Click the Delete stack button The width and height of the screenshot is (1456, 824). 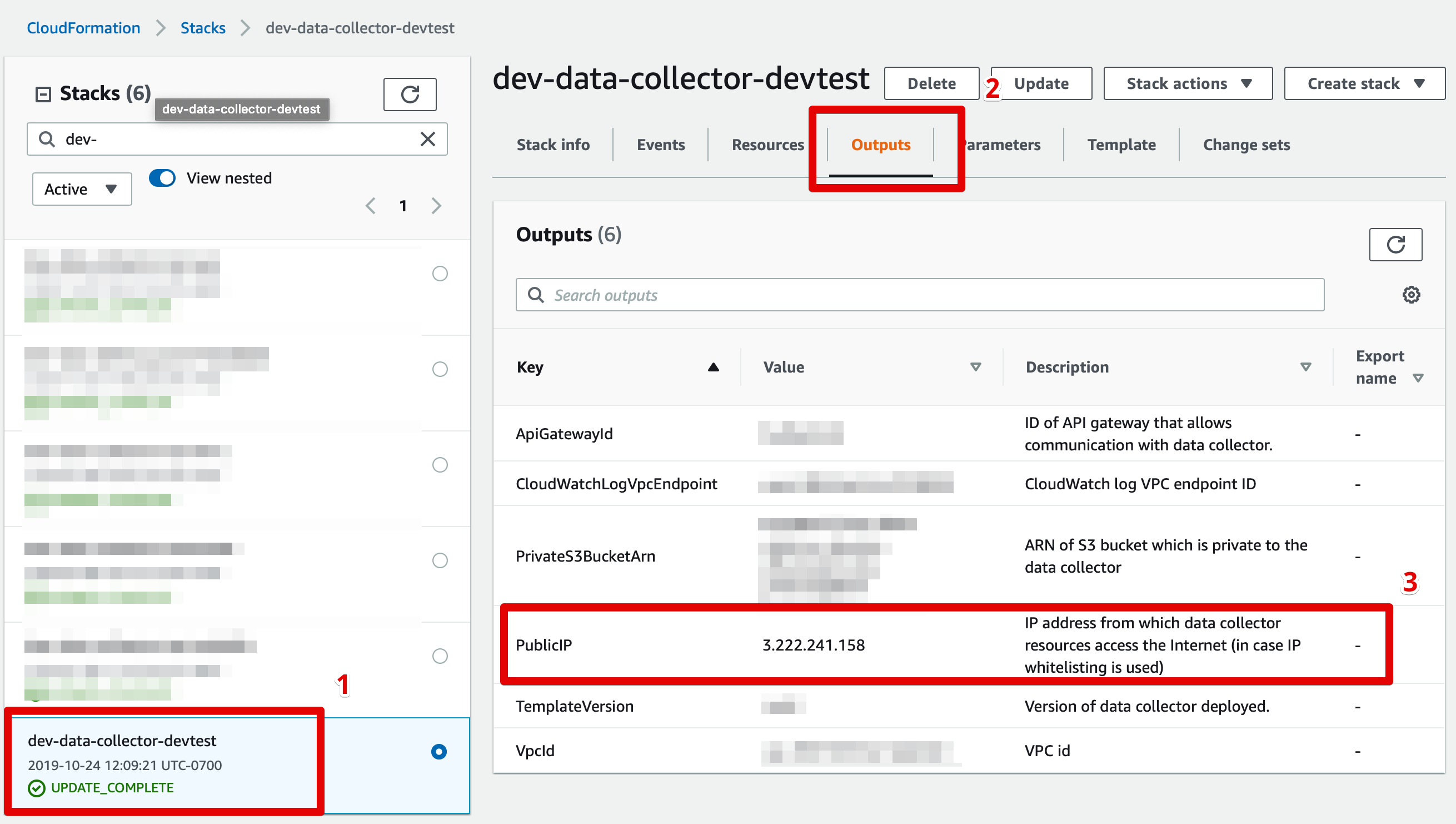[930, 84]
